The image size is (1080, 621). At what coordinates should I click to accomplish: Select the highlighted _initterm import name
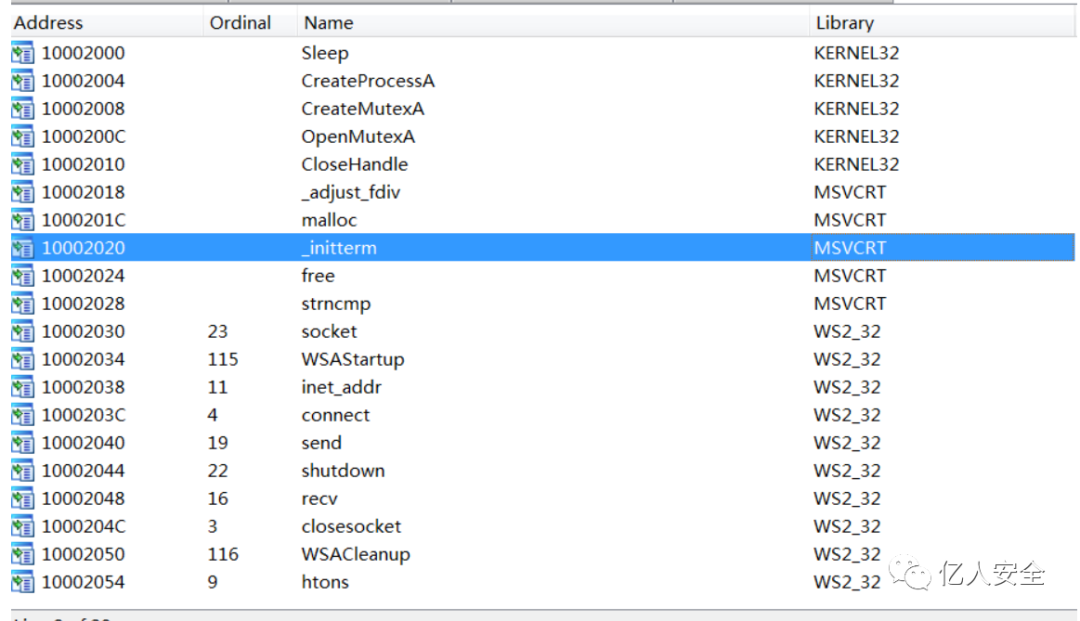(x=339, y=248)
